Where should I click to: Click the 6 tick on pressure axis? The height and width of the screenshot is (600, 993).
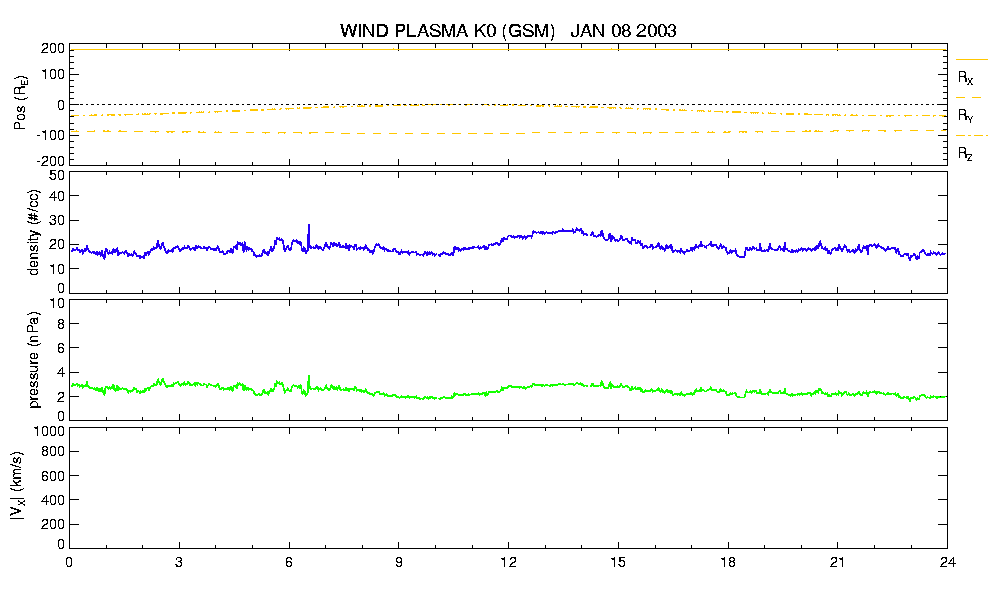(61, 348)
